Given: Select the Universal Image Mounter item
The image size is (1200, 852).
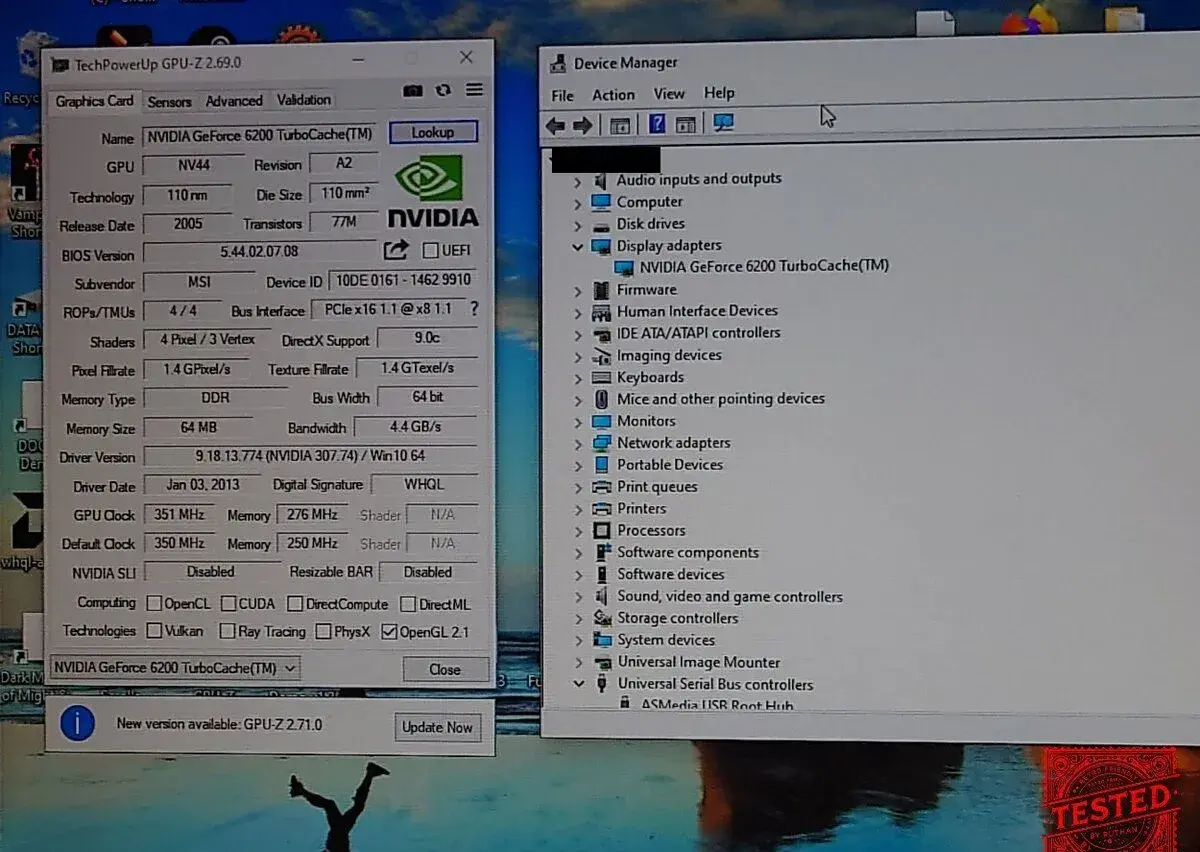Looking at the screenshot, I should pyautogui.click(x=698, y=662).
